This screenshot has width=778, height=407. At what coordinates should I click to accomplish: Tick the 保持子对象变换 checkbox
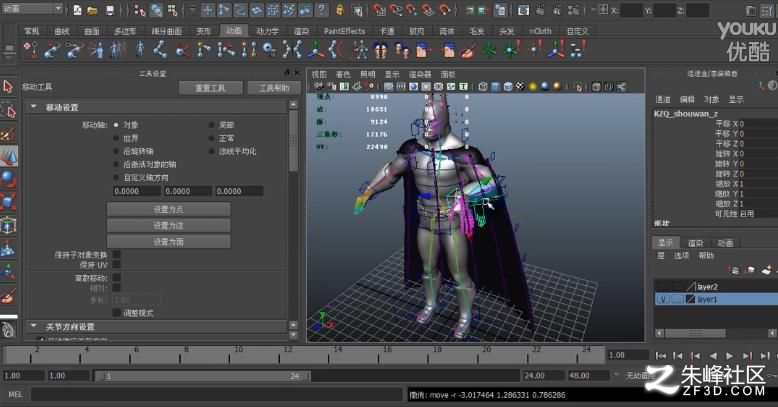pyautogui.click(x=117, y=255)
